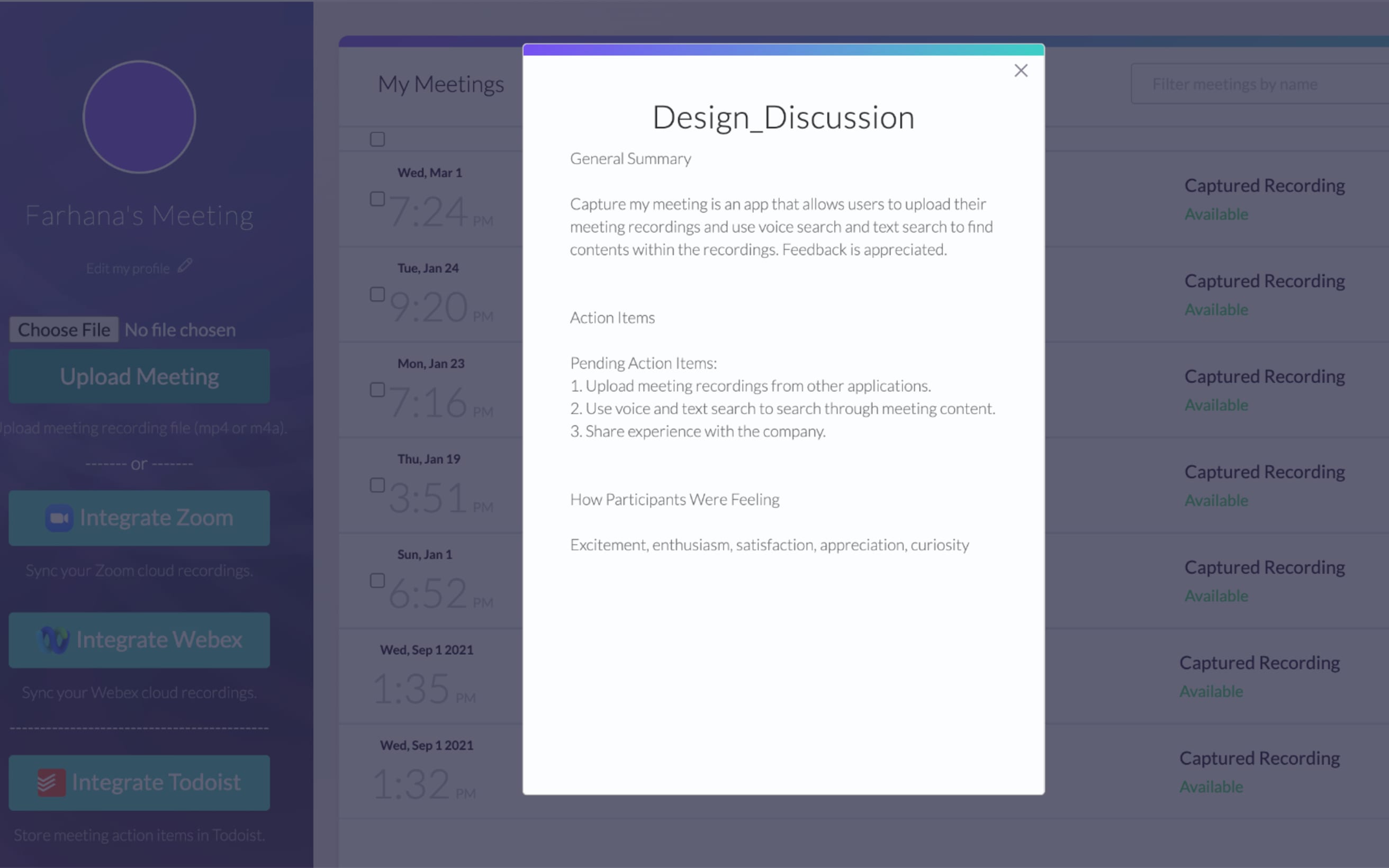Viewport: 1389px width, 868px height.
Task: Click the Integrate Webex button
Action: [x=140, y=639]
